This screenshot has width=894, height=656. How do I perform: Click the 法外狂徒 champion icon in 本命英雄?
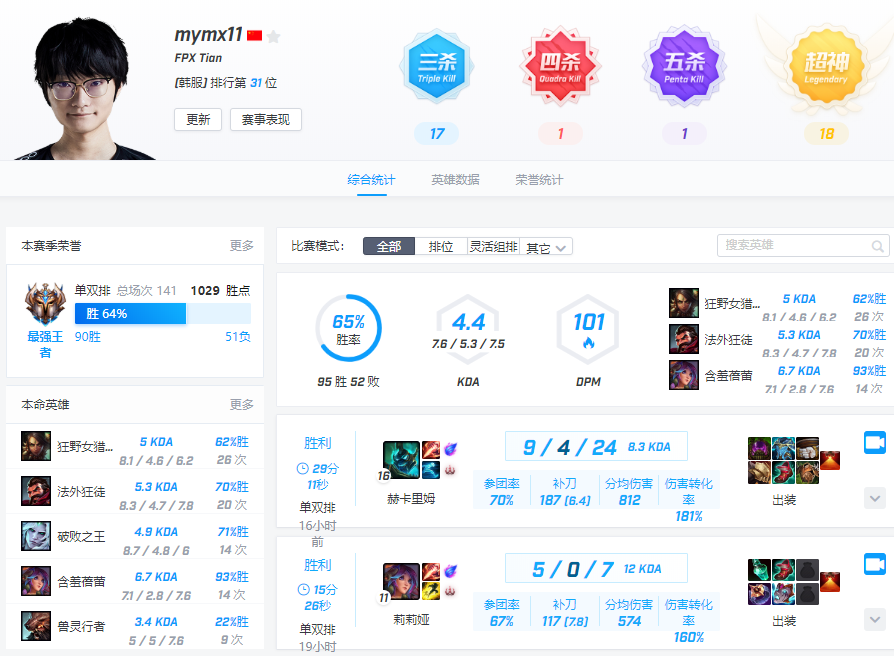[34, 493]
